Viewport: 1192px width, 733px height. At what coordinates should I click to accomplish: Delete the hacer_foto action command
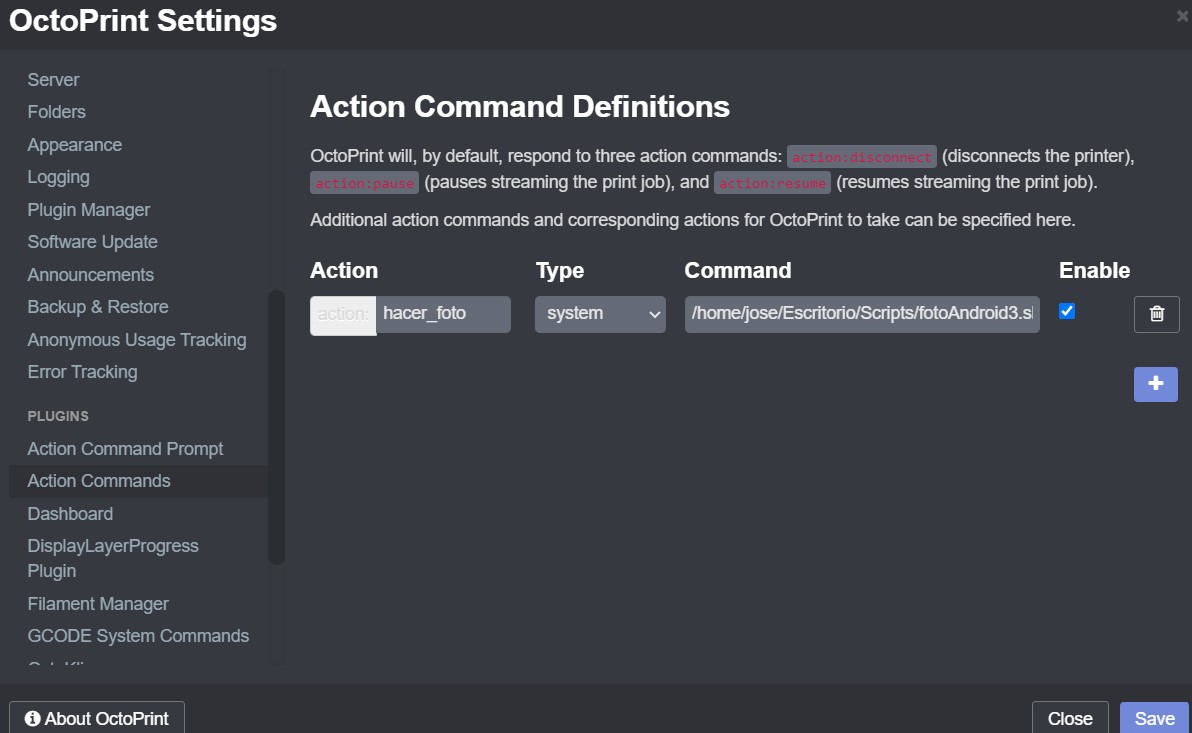coord(1156,314)
